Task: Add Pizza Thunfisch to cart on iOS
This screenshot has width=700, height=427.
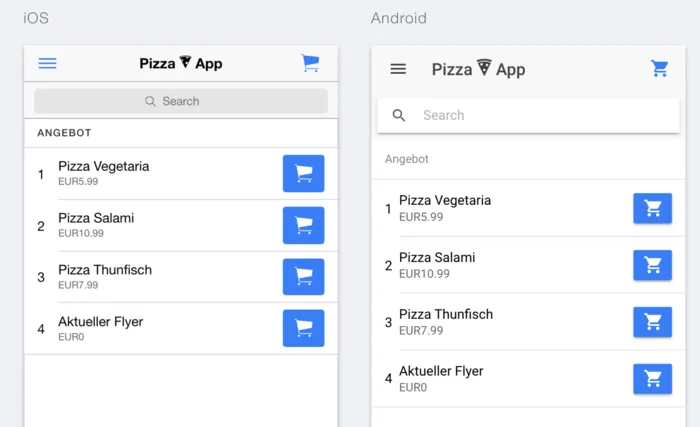Action: [303, 277]
